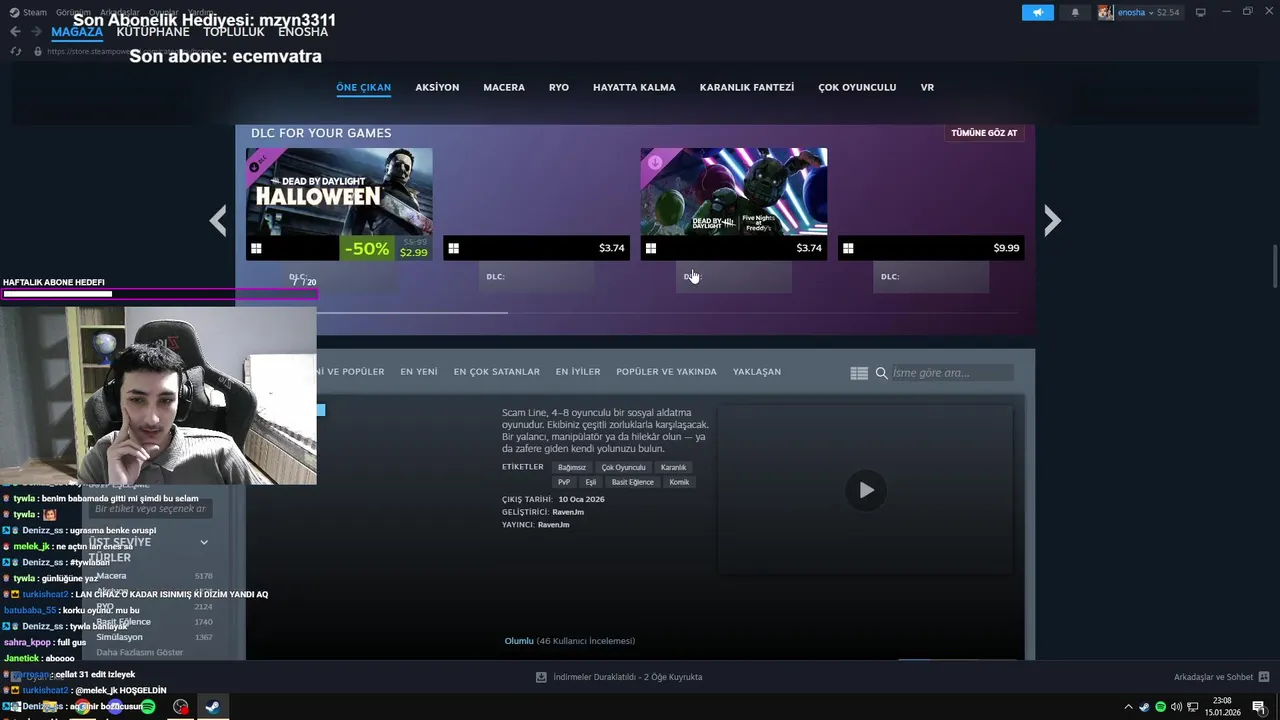Click the Windows icon on the $9.99 DLC
Image resolution: width=1280 pixels, height=720 pixels.
coord(847,249)
